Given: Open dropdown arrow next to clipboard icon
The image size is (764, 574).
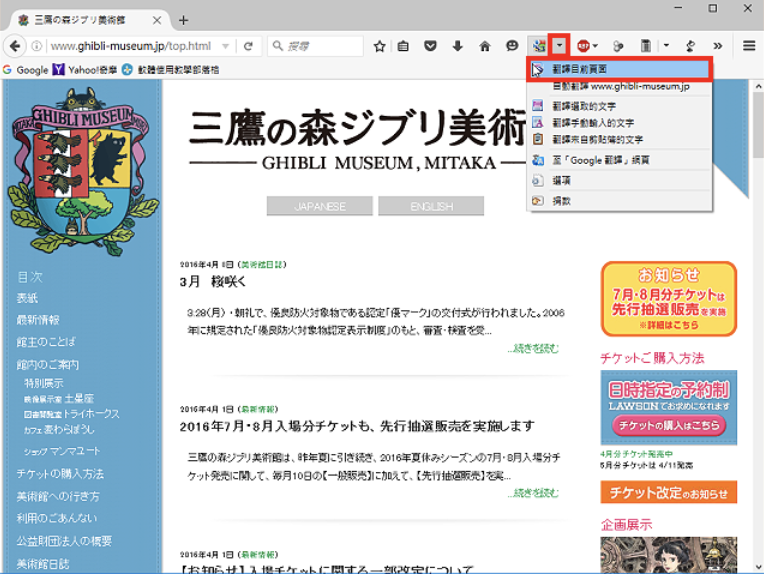Looking at the screenshot, I should coord(666,46).
